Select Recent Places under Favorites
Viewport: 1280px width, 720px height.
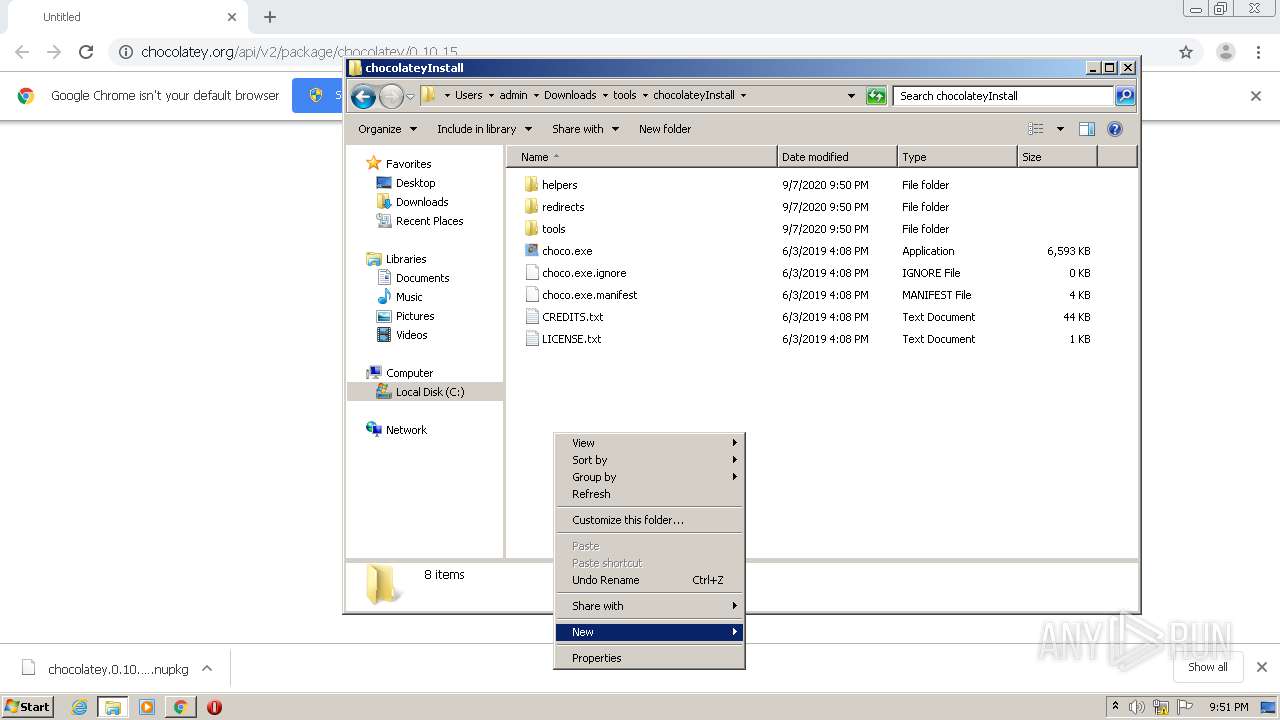click(x=430, y=221)
